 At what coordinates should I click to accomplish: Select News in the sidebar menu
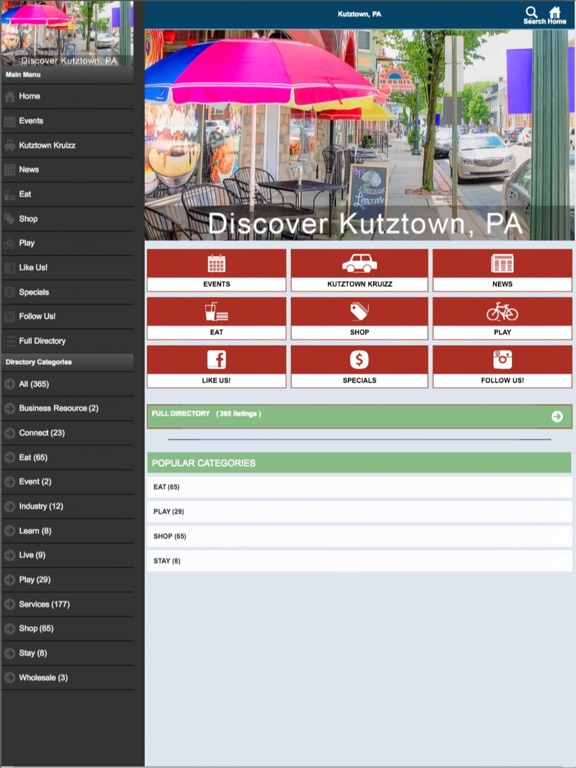click(67, 170)
